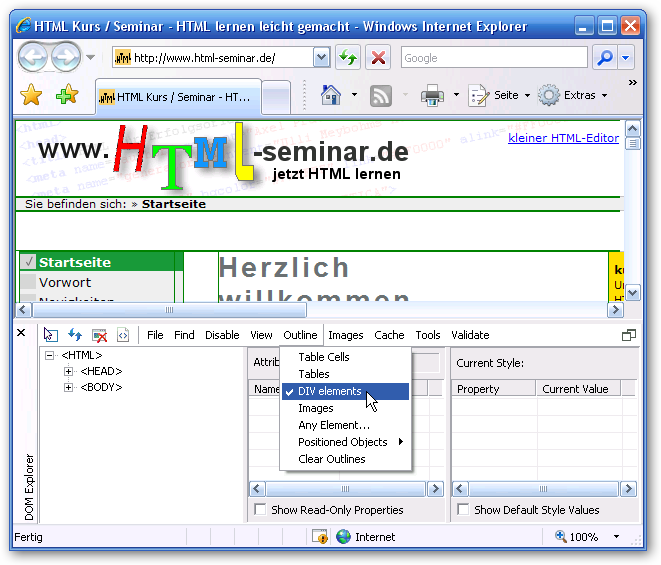Click style pane horizontal scroll thumb
Image resolution: width=661 pixels, height=565 pixels.
tap(543, 489)
